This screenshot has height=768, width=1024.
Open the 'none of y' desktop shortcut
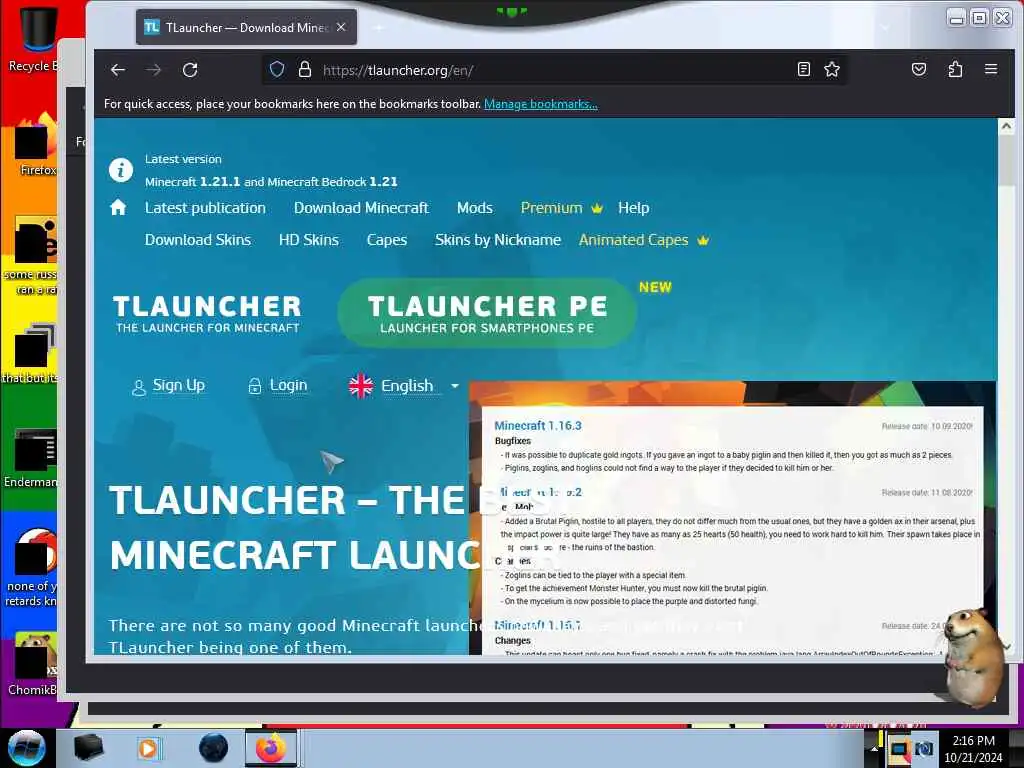pyautogui.click(x=31, y=568)
